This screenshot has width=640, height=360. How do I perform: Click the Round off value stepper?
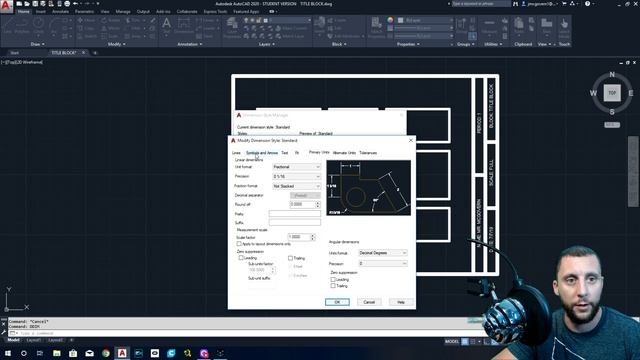click(x=318, y=204)
